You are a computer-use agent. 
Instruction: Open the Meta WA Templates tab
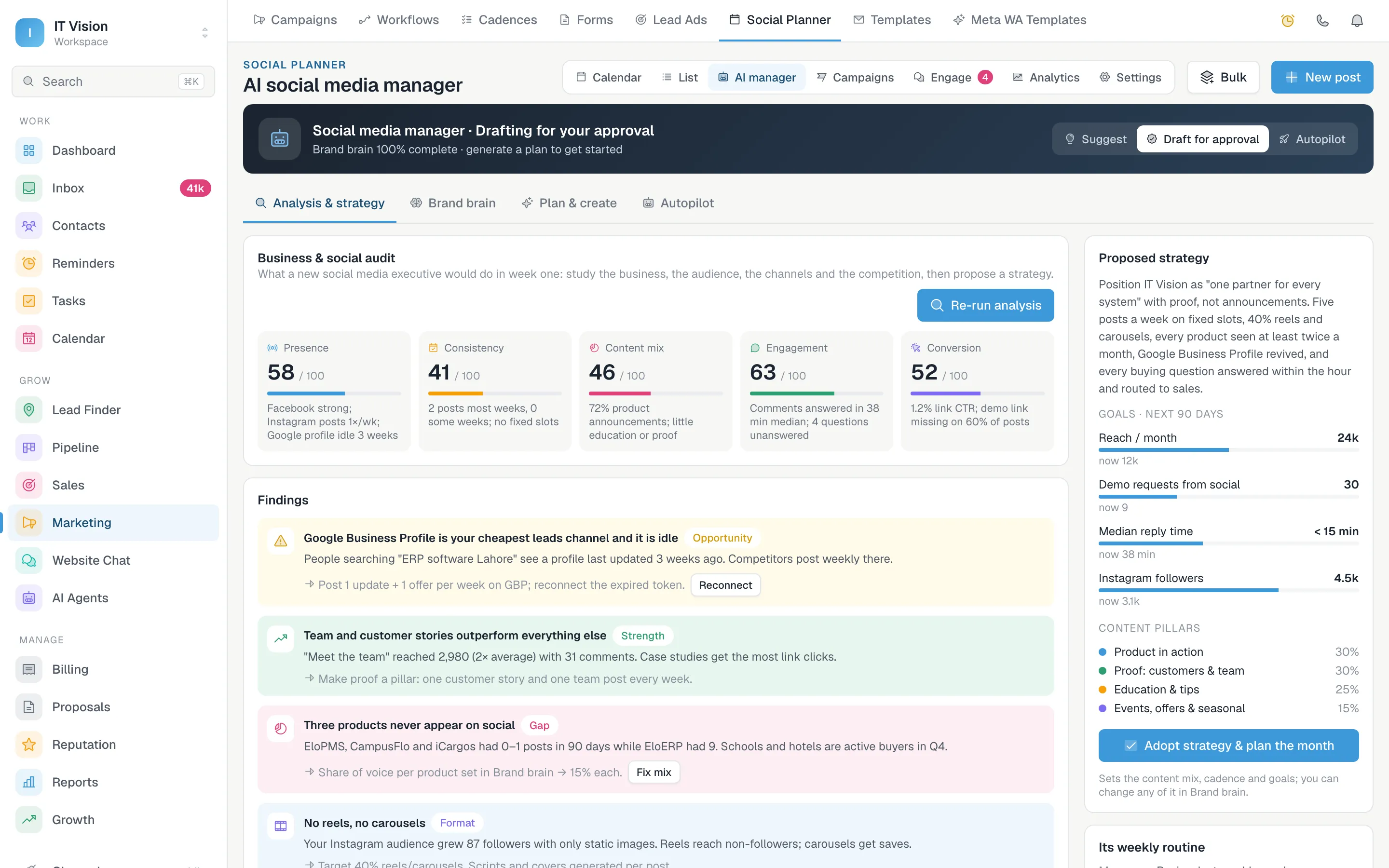point(1020,20)
